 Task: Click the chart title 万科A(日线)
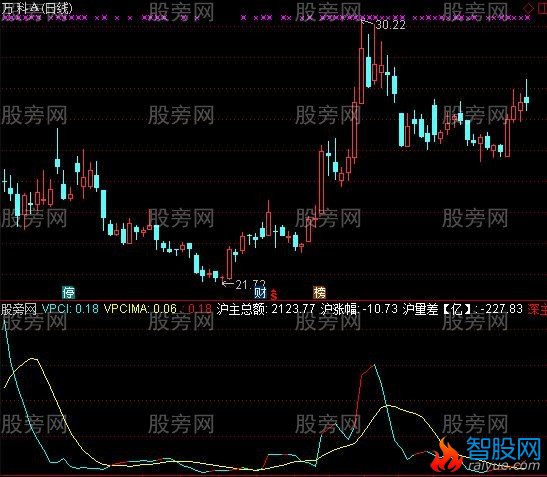pos(37,8)
